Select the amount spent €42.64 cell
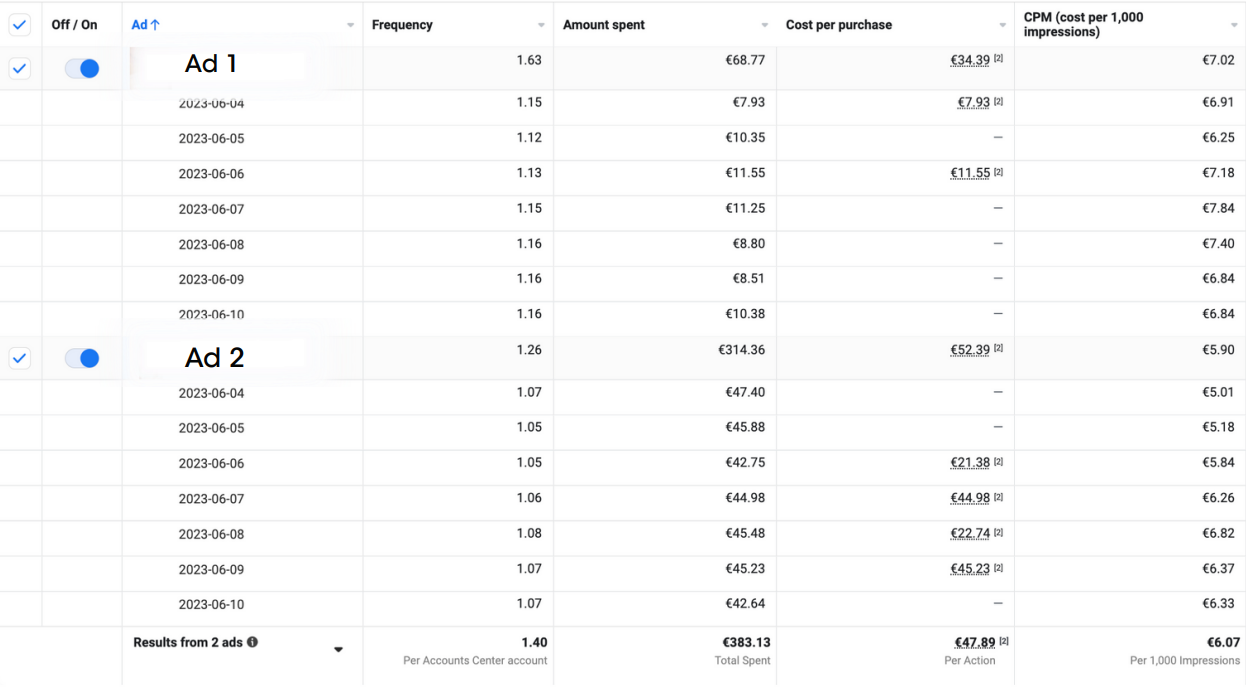Image resolution: width=1246 pixels, height=687 pixels. (745, 603)
